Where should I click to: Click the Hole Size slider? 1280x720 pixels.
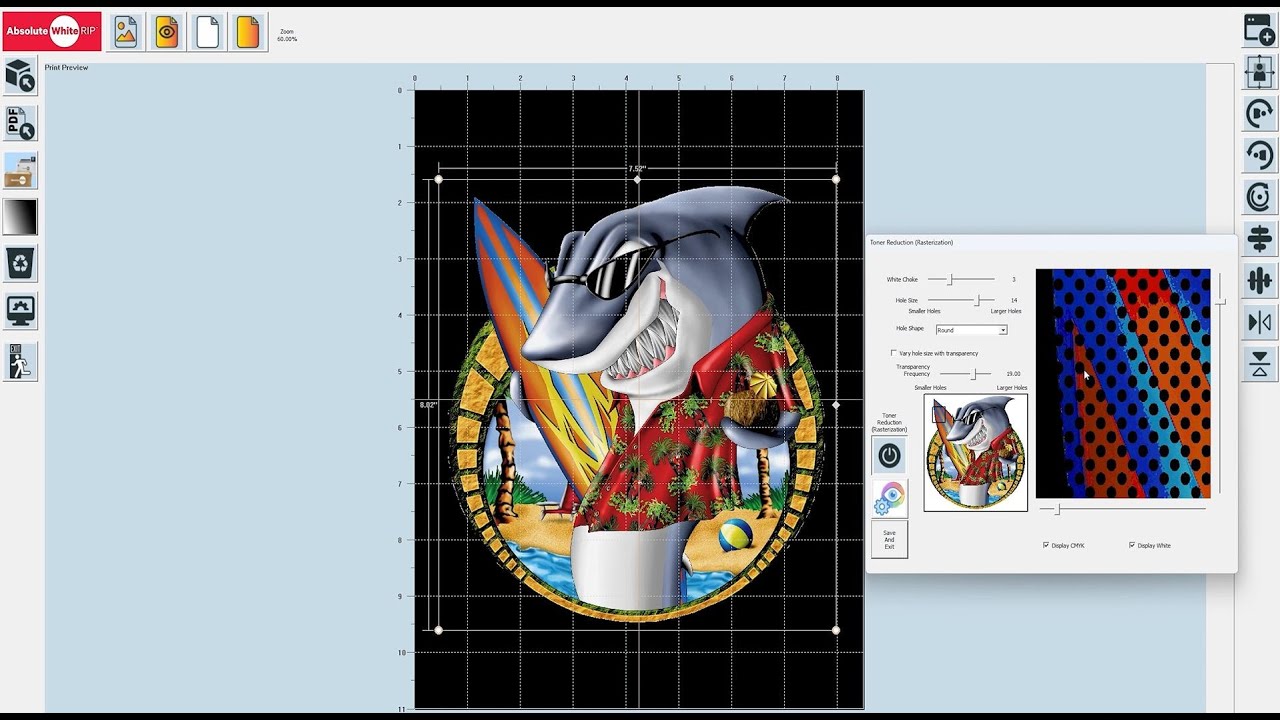[x=961, y=300]
